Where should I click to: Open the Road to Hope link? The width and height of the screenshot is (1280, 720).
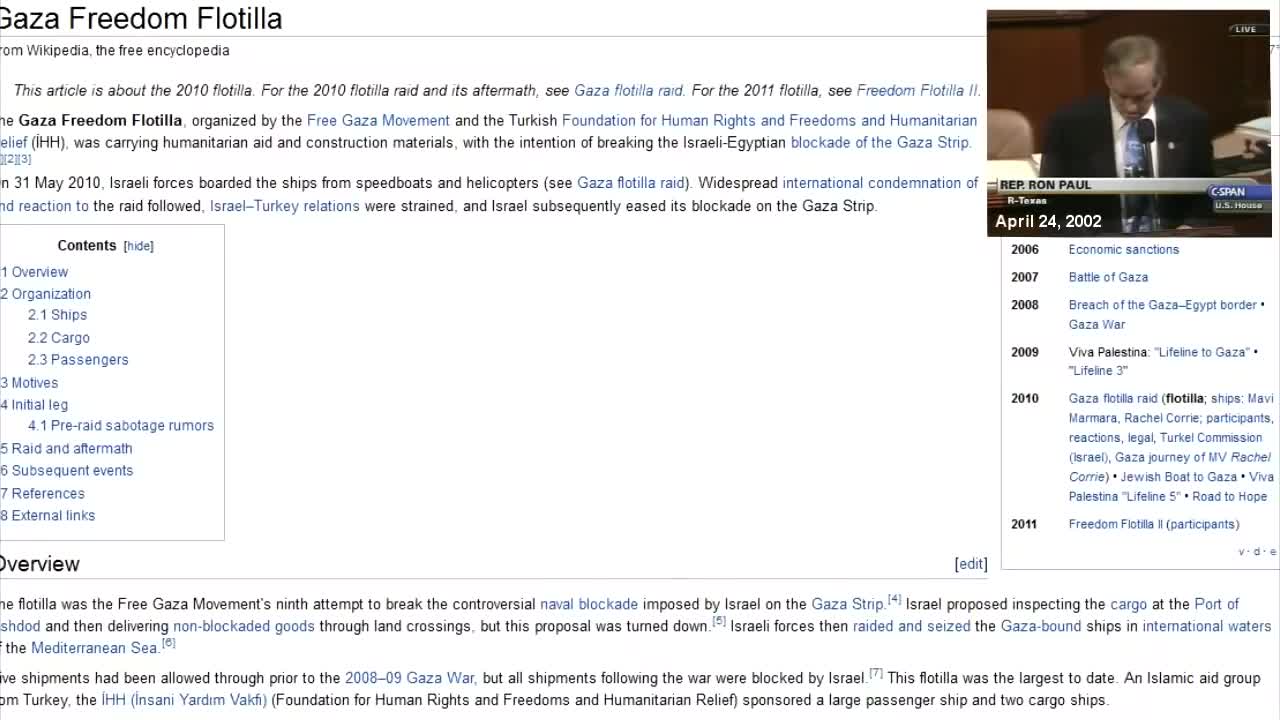(x=1229, y=496)
